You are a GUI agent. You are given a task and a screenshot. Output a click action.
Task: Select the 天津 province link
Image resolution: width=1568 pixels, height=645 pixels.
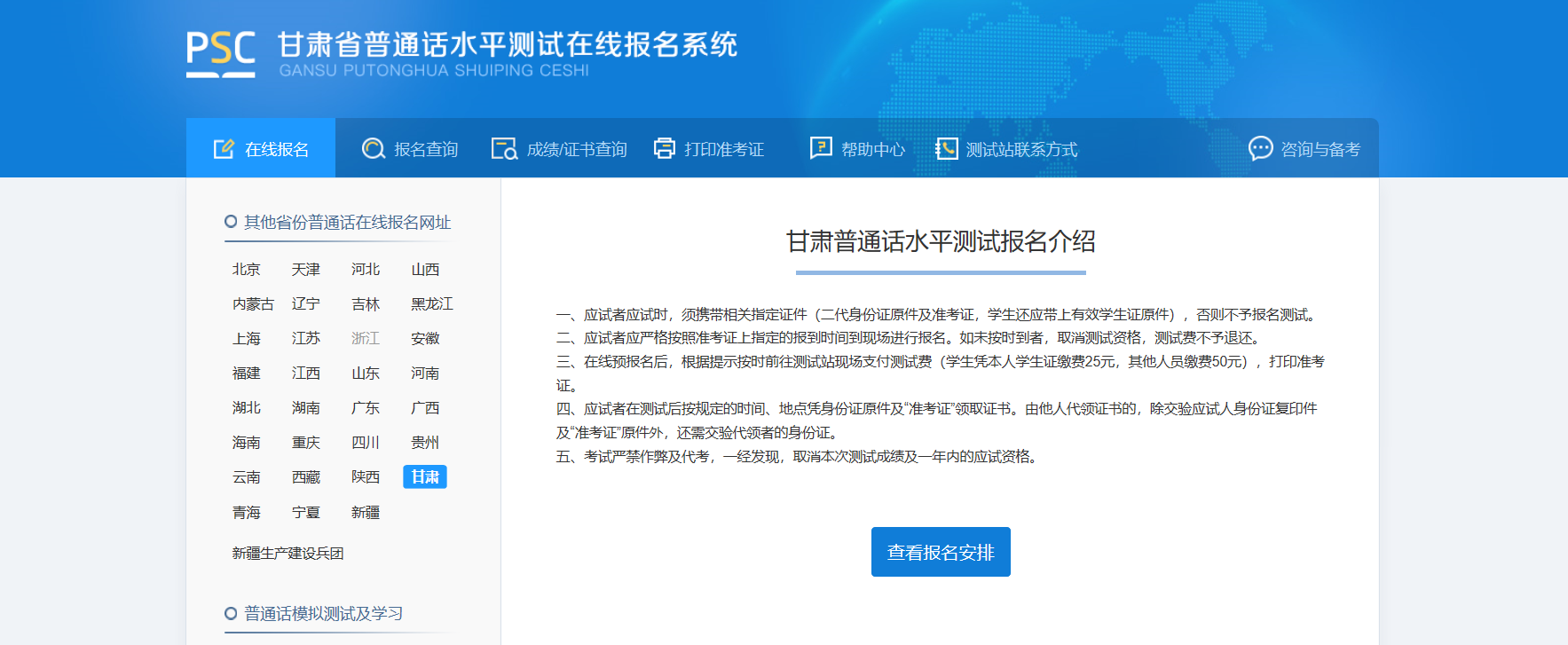pos(306,269)
